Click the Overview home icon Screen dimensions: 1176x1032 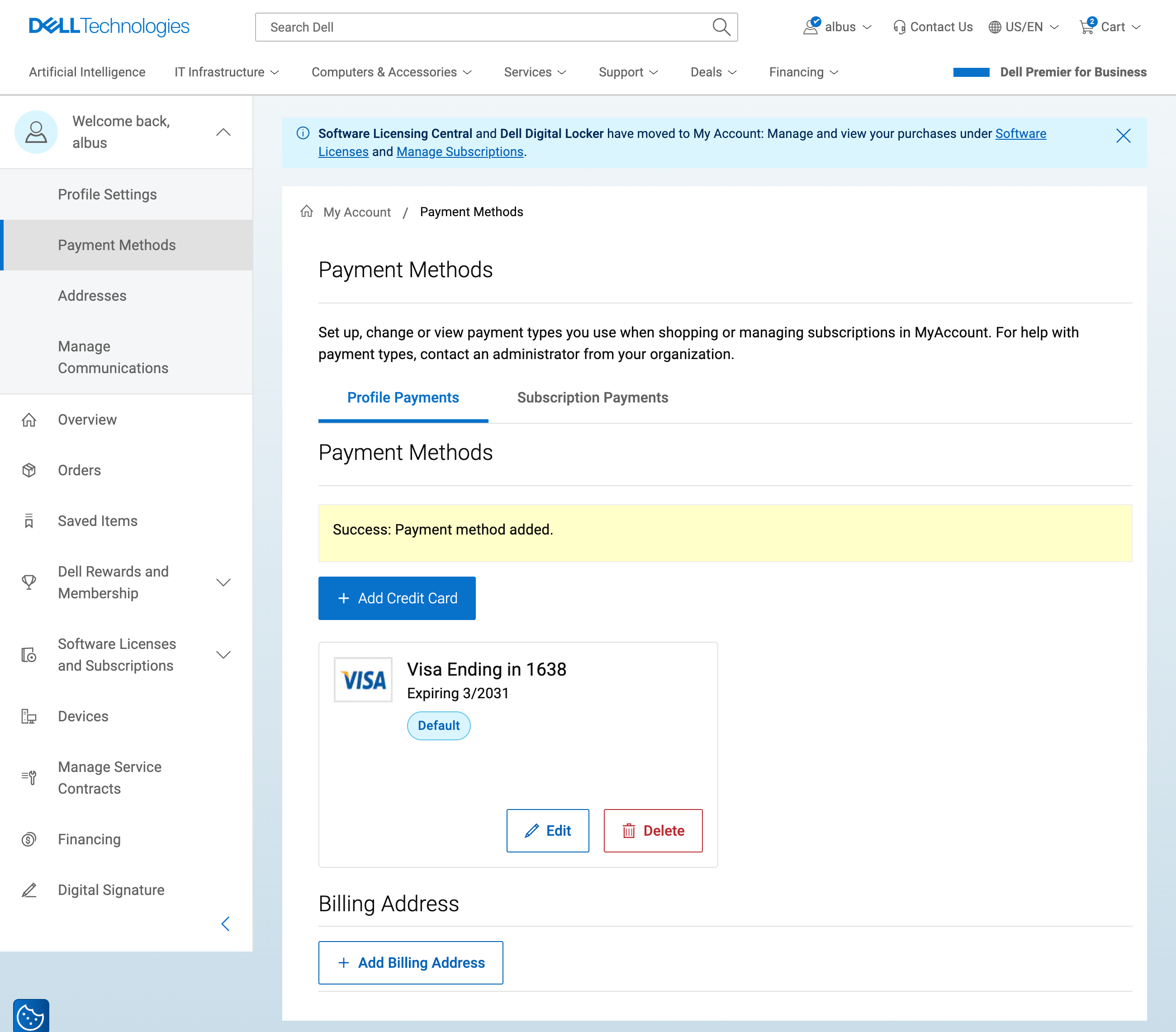click(29, 420)
